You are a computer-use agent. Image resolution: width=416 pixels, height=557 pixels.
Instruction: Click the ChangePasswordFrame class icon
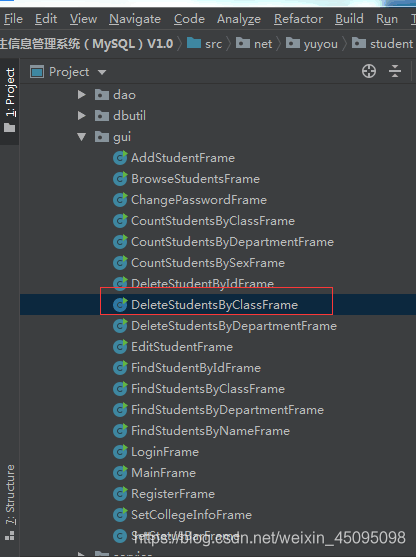[x=120, y=200]
